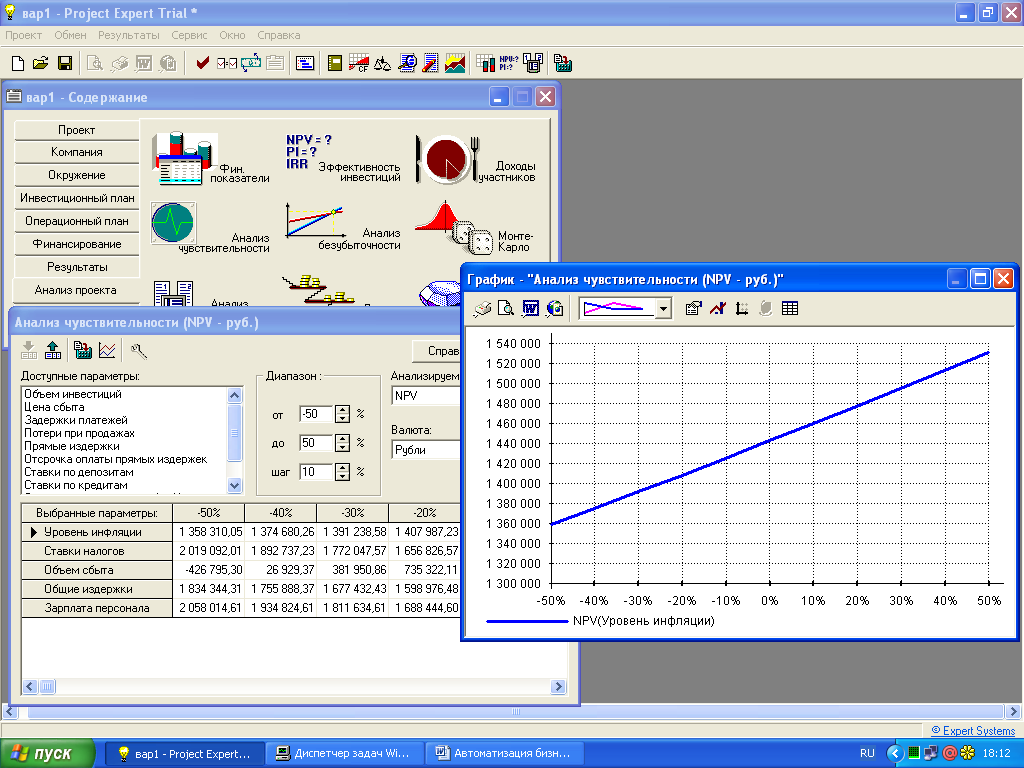Open the balance scales toolbar icon

[383, 63]
